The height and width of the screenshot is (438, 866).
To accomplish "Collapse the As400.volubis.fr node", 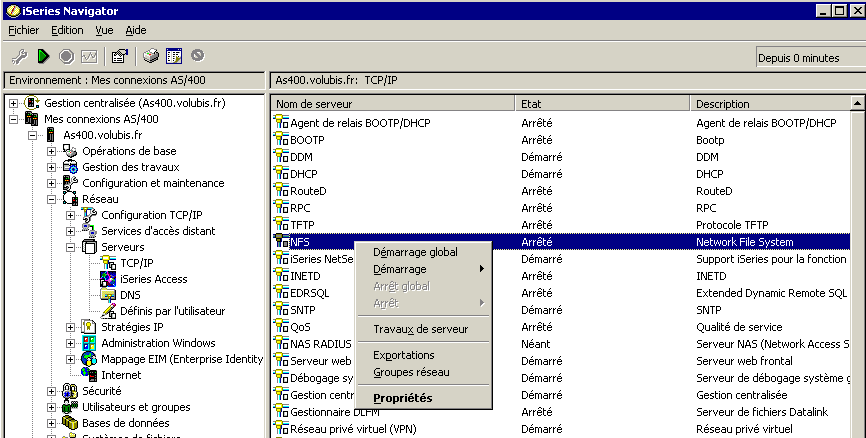I will point(33,135).
